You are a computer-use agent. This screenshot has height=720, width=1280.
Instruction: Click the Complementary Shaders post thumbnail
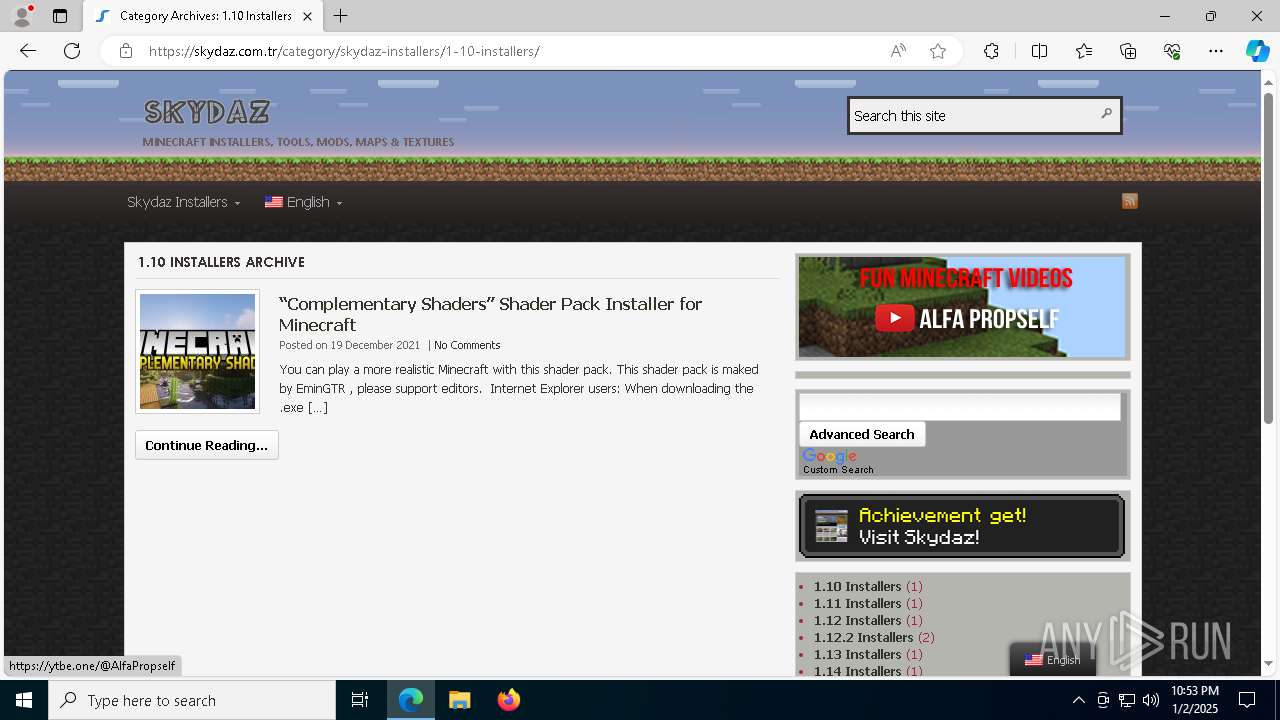[x=197, y=351]
